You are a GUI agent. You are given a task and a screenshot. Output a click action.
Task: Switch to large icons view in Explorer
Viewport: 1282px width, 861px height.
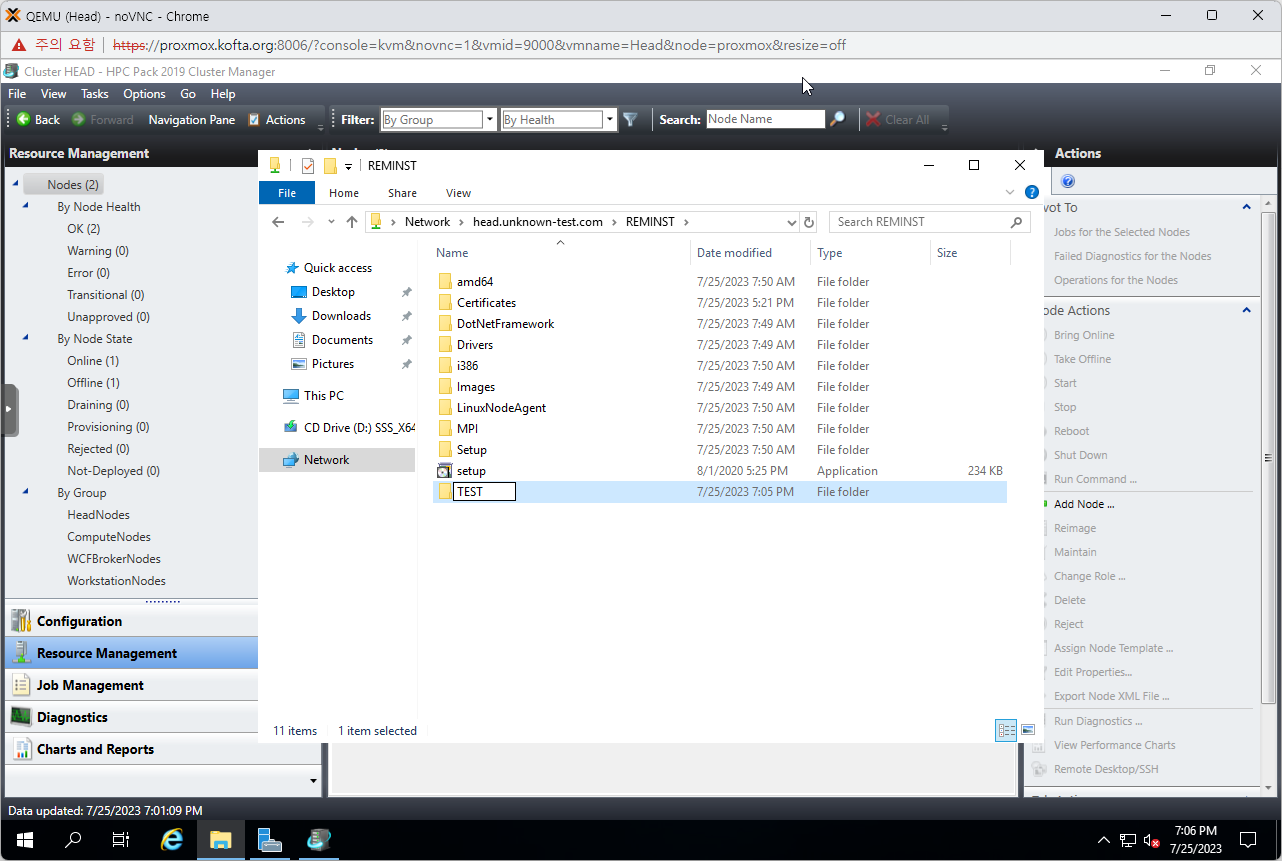tap(1027, 731)
